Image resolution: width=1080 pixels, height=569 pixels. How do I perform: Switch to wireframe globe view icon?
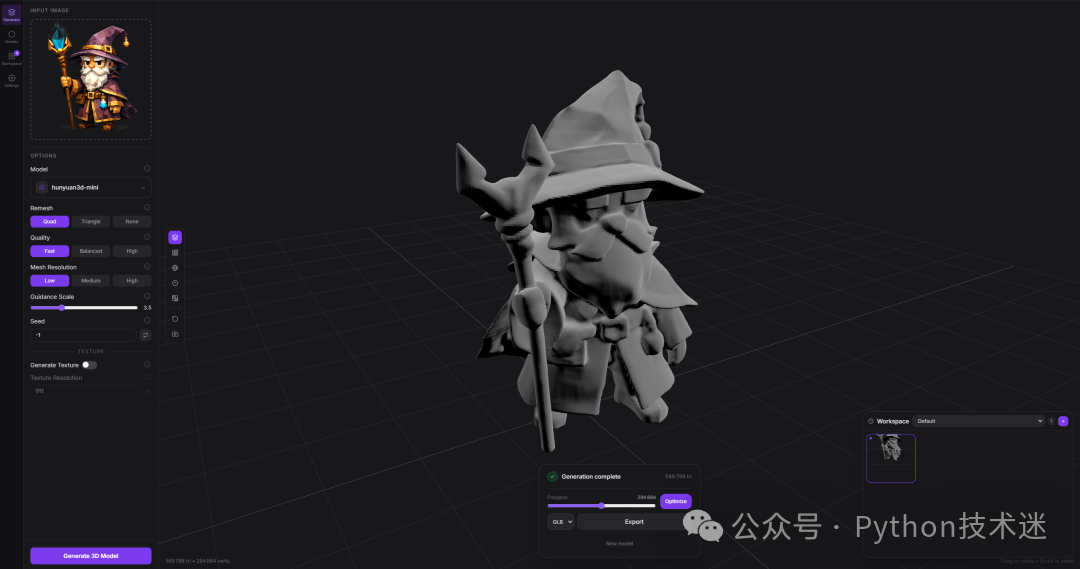175,268
